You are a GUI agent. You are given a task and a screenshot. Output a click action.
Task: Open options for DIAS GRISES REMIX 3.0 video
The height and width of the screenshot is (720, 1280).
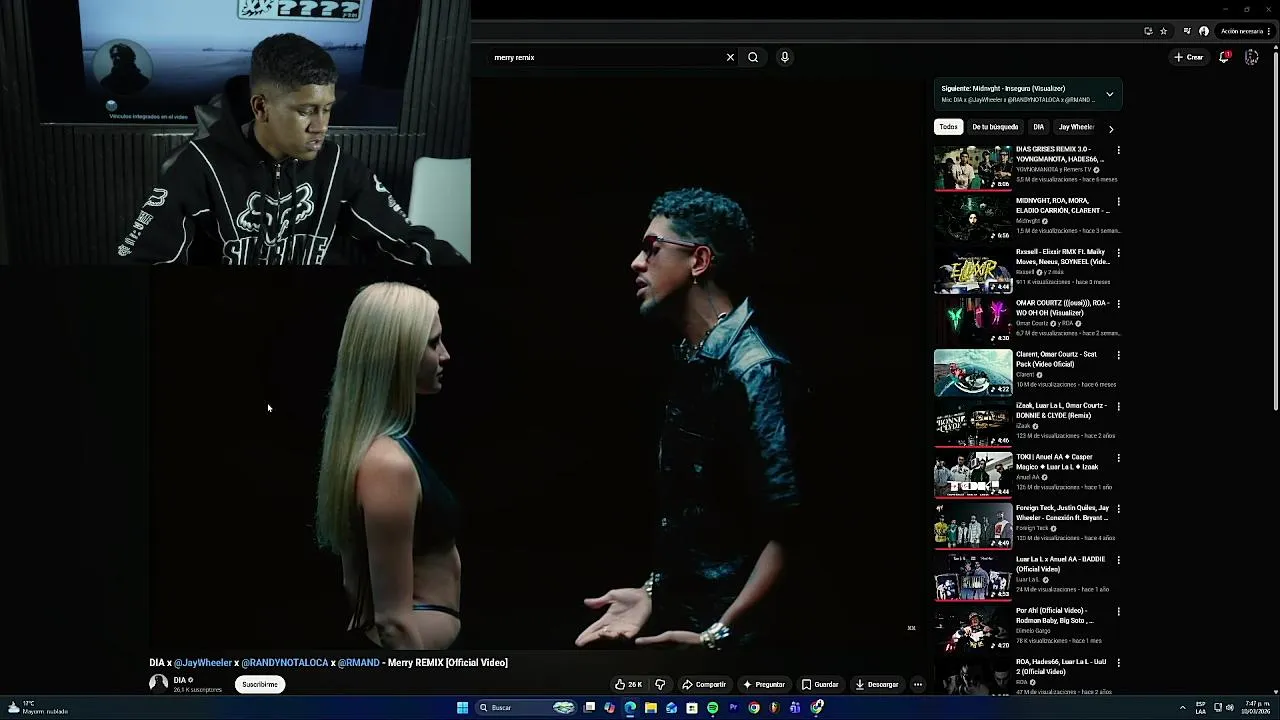1118,150
